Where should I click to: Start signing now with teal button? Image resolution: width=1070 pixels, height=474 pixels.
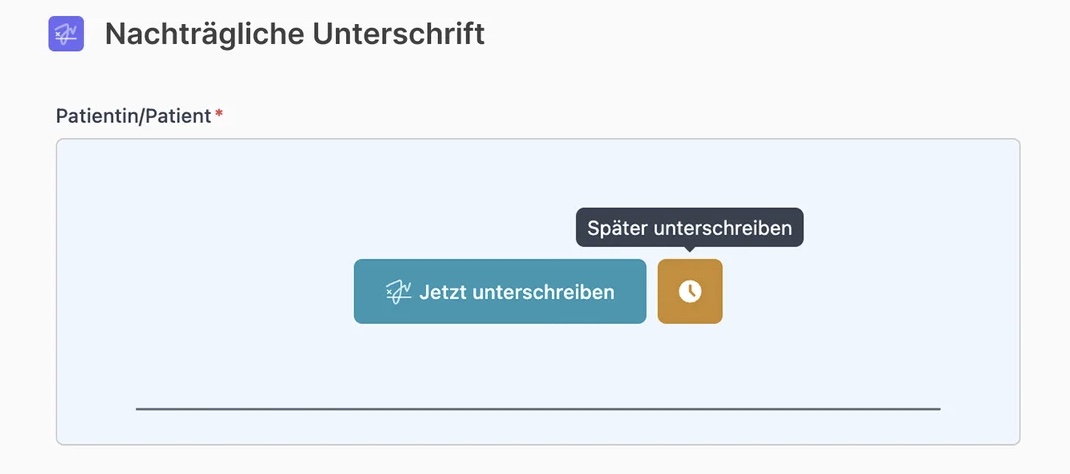pyautogui.click(x=500, y=291)
